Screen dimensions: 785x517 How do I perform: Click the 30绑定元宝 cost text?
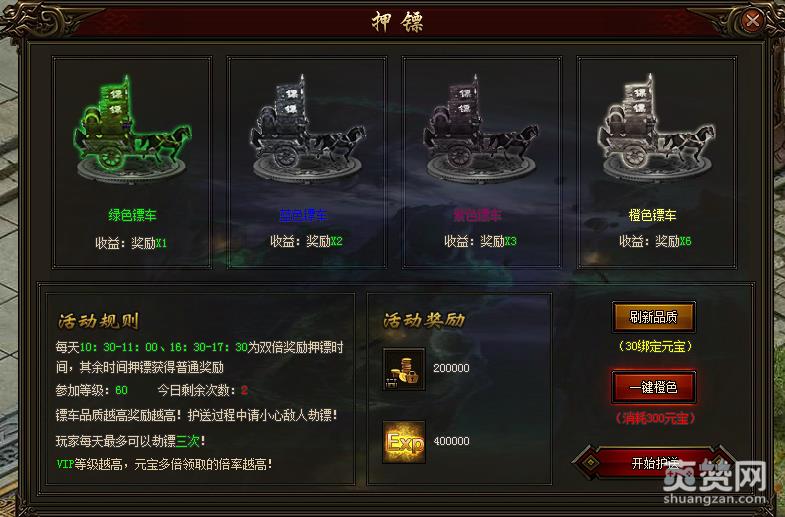(x=655, y=346)
